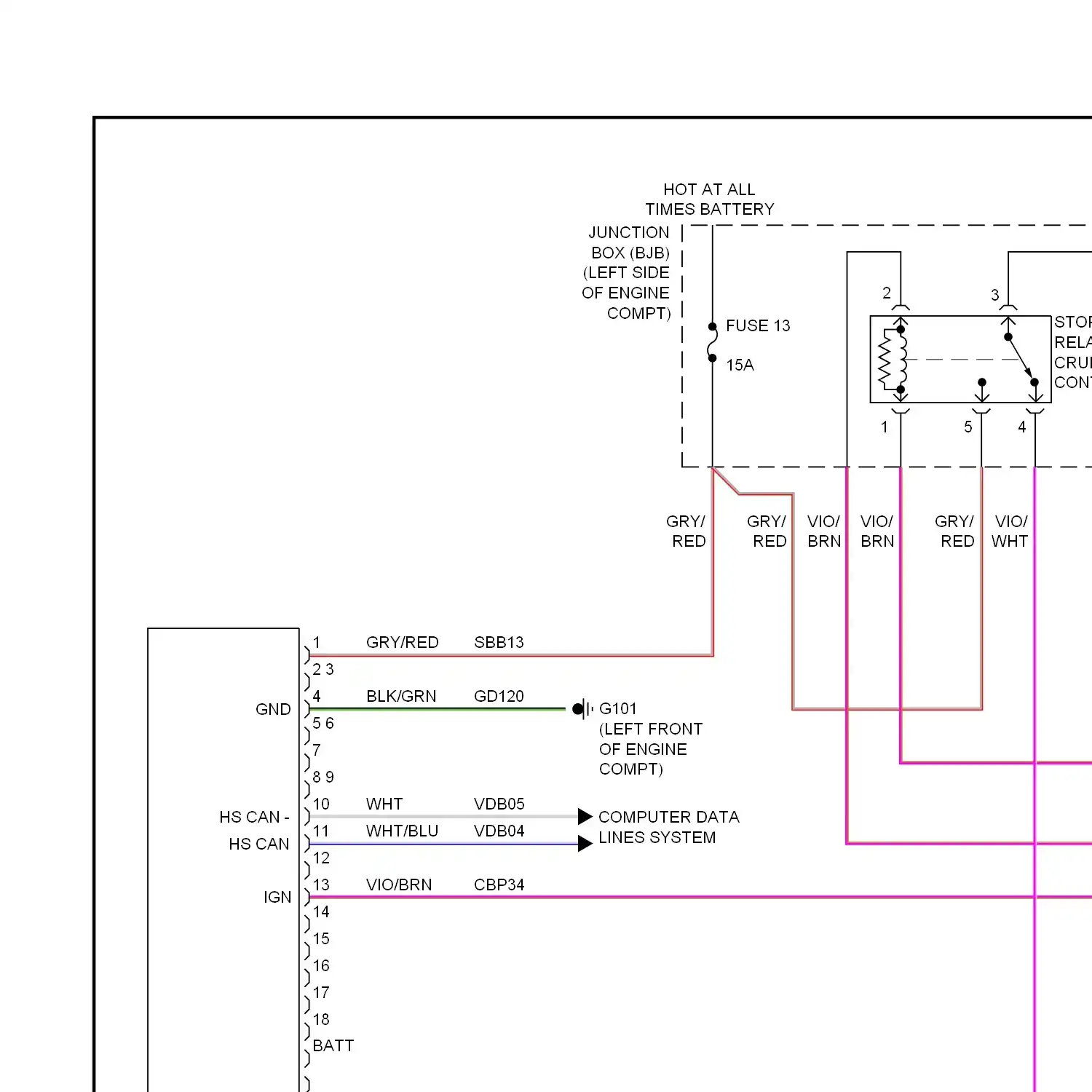
Task: Select relay terminal number "5"
Action: (x=968, y=427)
